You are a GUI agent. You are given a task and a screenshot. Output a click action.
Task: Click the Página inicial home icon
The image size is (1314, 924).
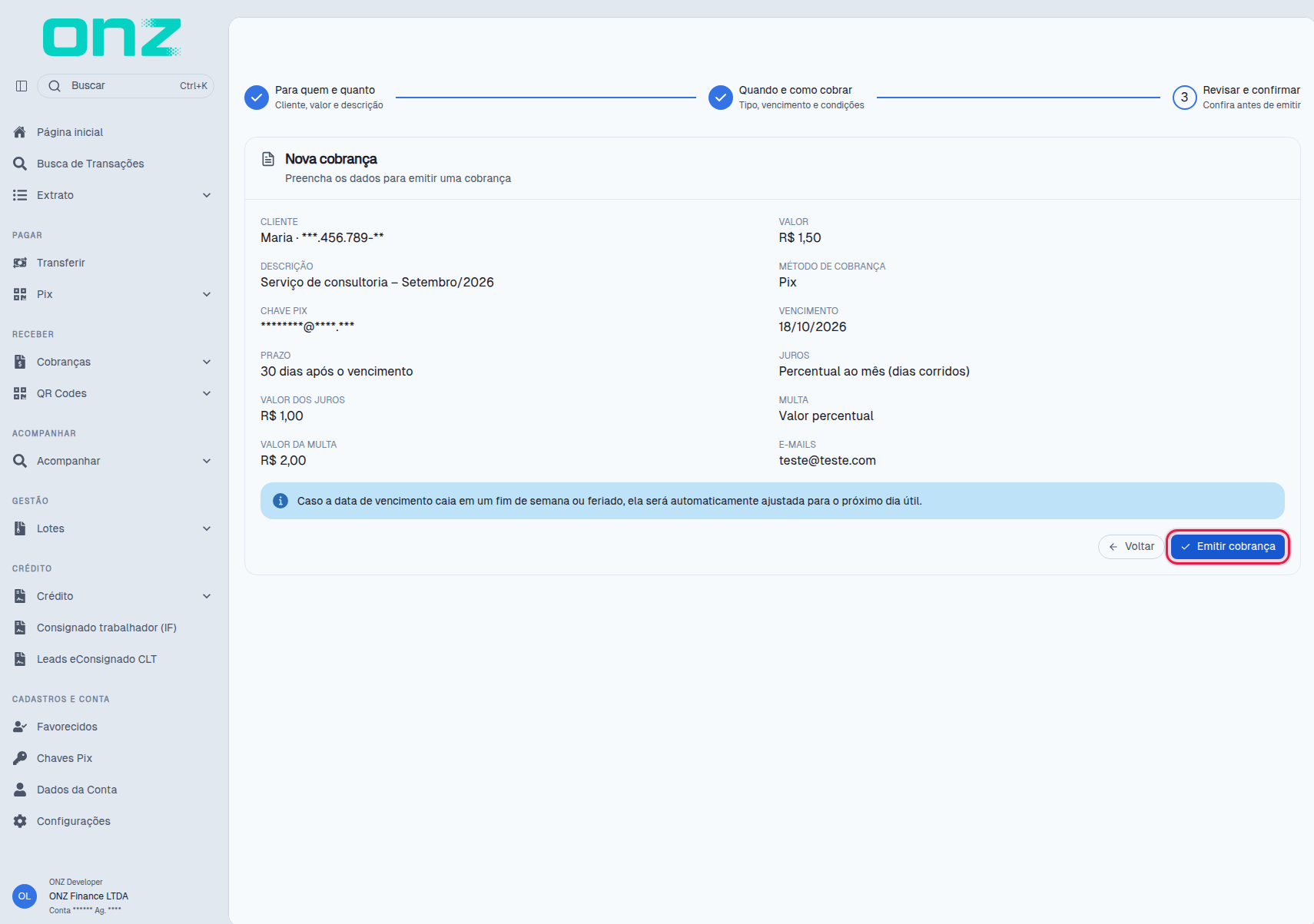20,132
